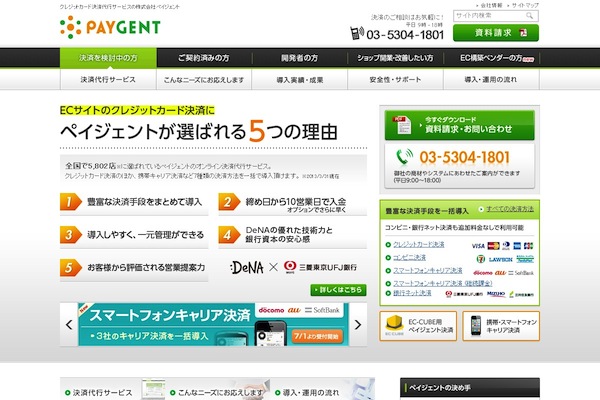This screenshot has height=400, width=600.
Task: Click the 詳しくはこちら button
Action: 338,290
